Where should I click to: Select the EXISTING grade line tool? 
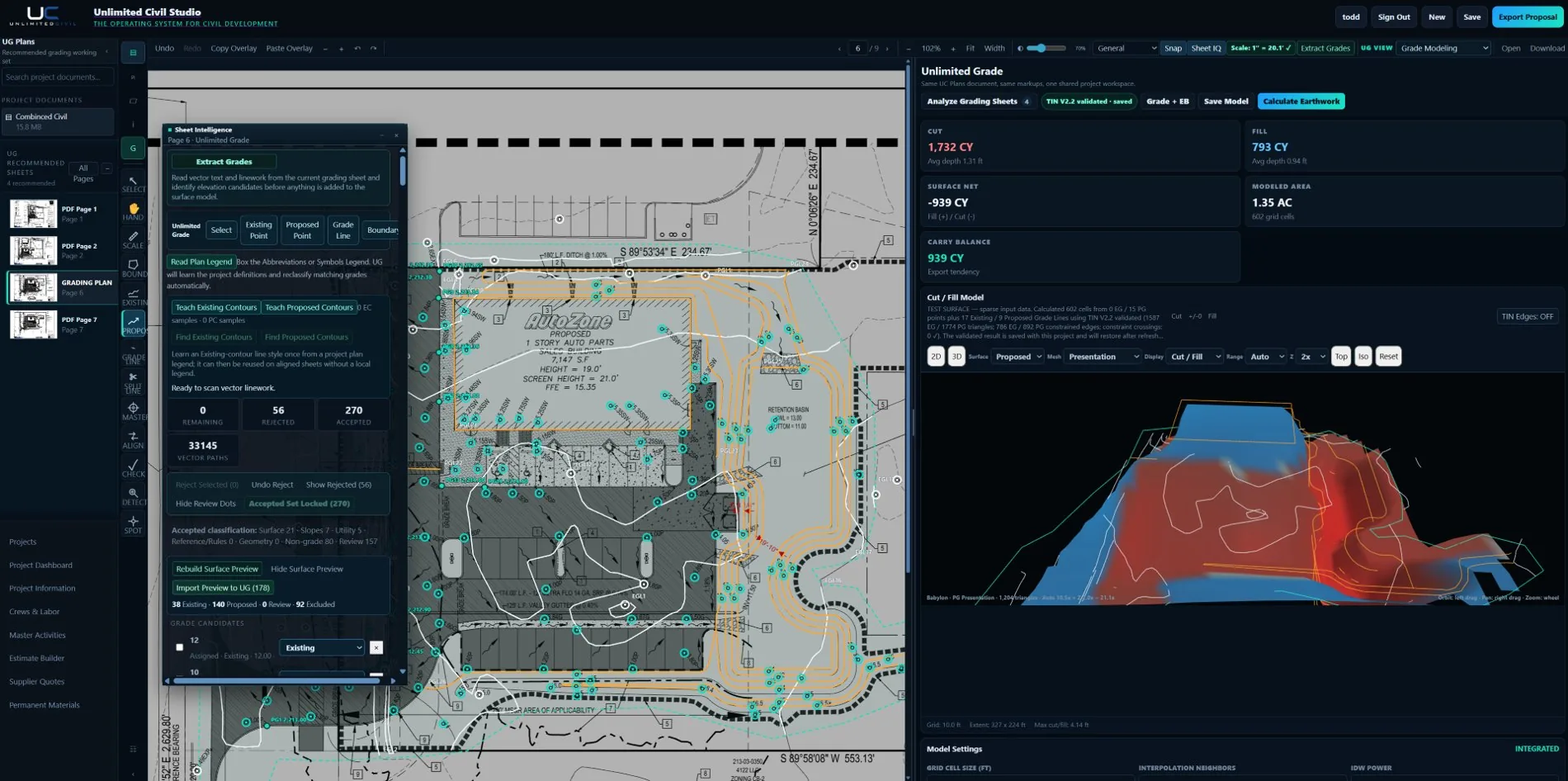pyautogui.click(x=133, y=296)
